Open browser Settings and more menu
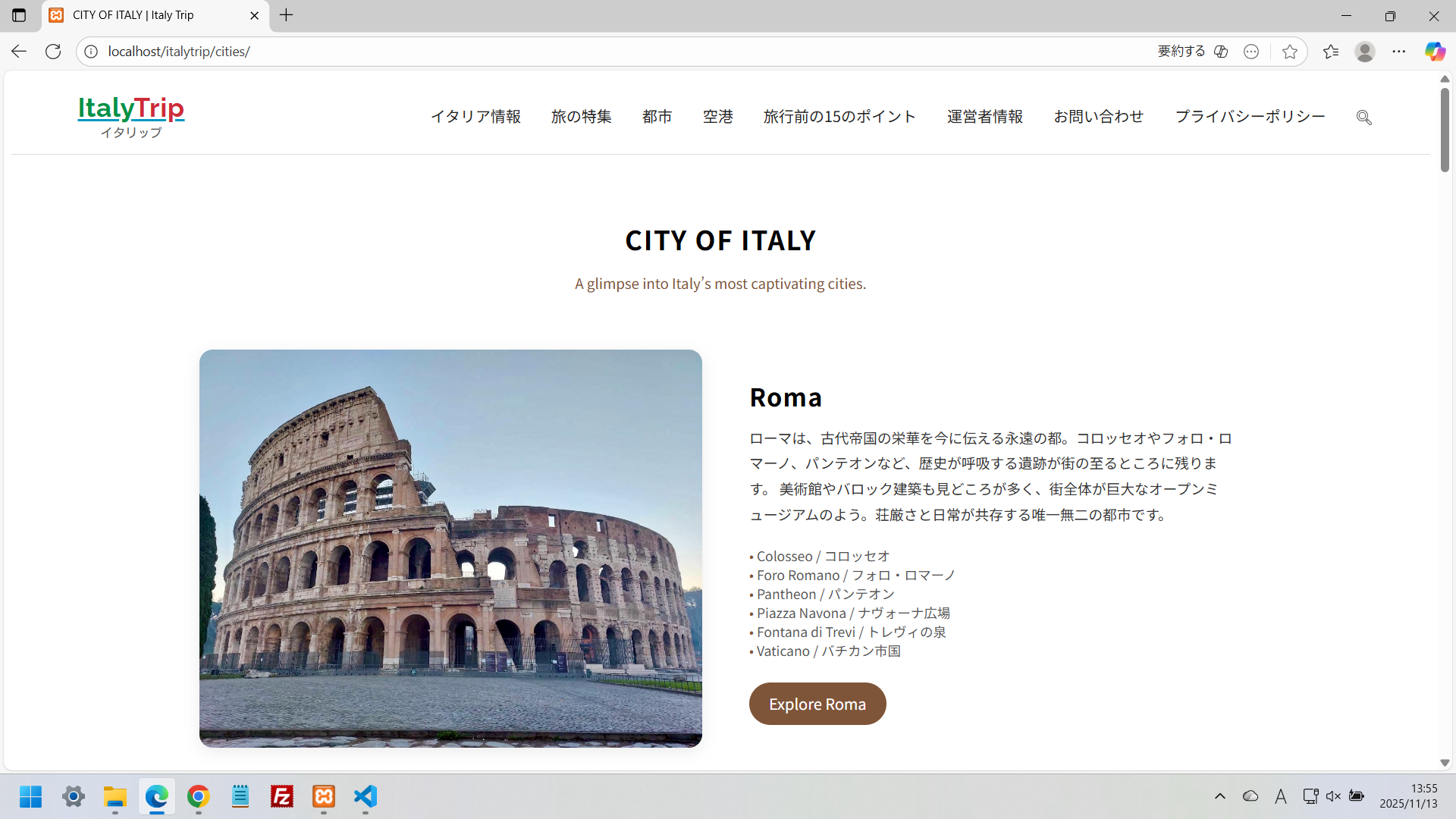1456x819 pixels. (x=1398, y=52)
